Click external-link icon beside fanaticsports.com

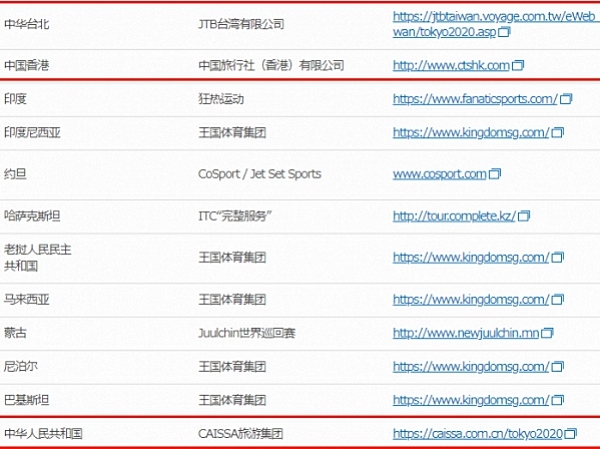pyautogui.click(x=566, y=99)
